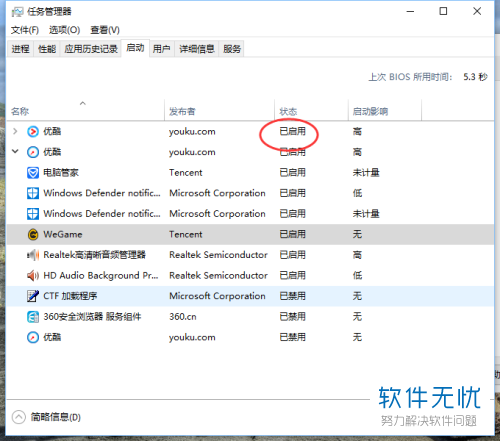Sort by the 状态 column header
The width and height of the screenshot is (500, 441).
coord(312,110)
